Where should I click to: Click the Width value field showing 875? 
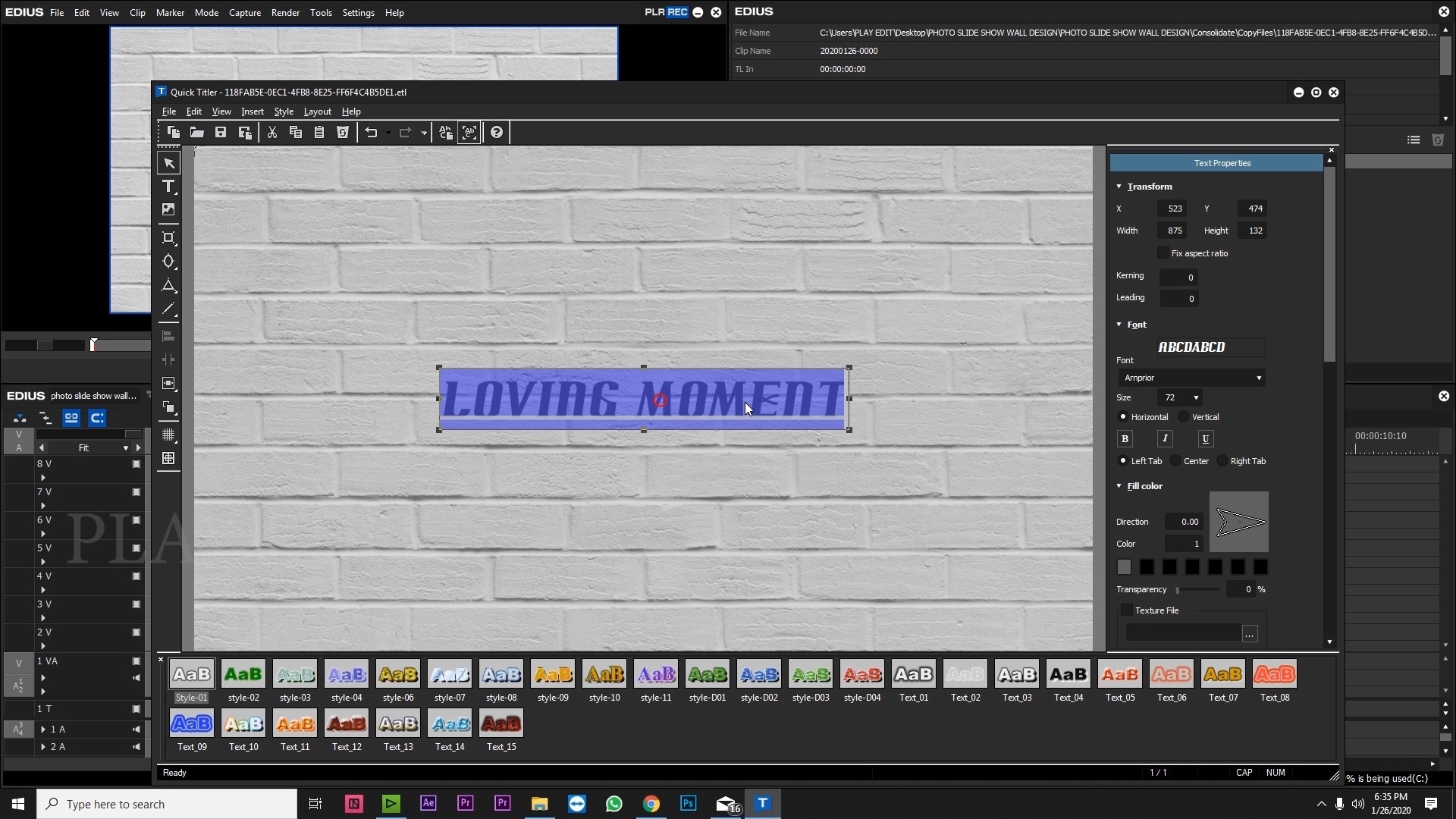1172,231
